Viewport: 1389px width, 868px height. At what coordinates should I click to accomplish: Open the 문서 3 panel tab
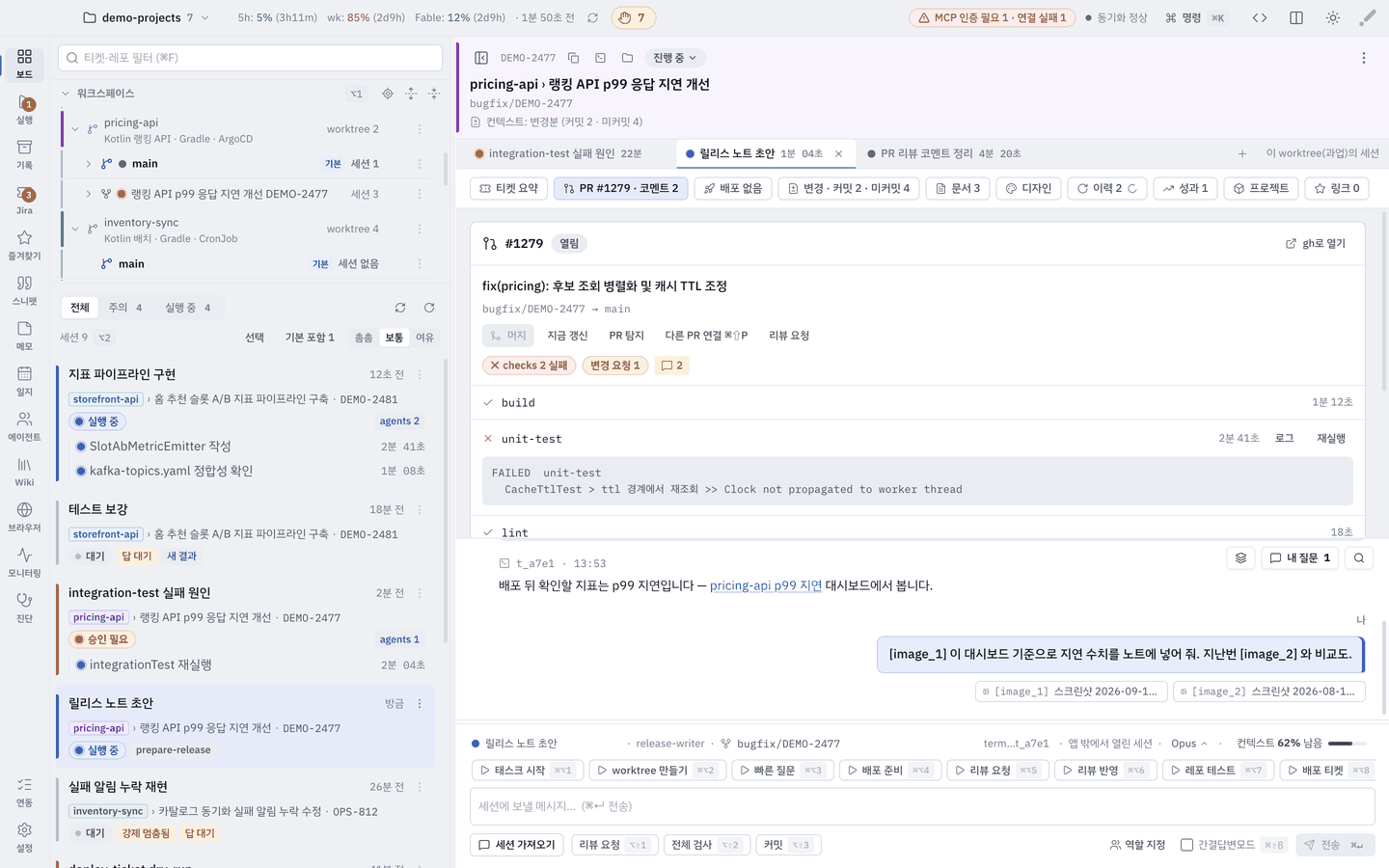click(958, 188)
